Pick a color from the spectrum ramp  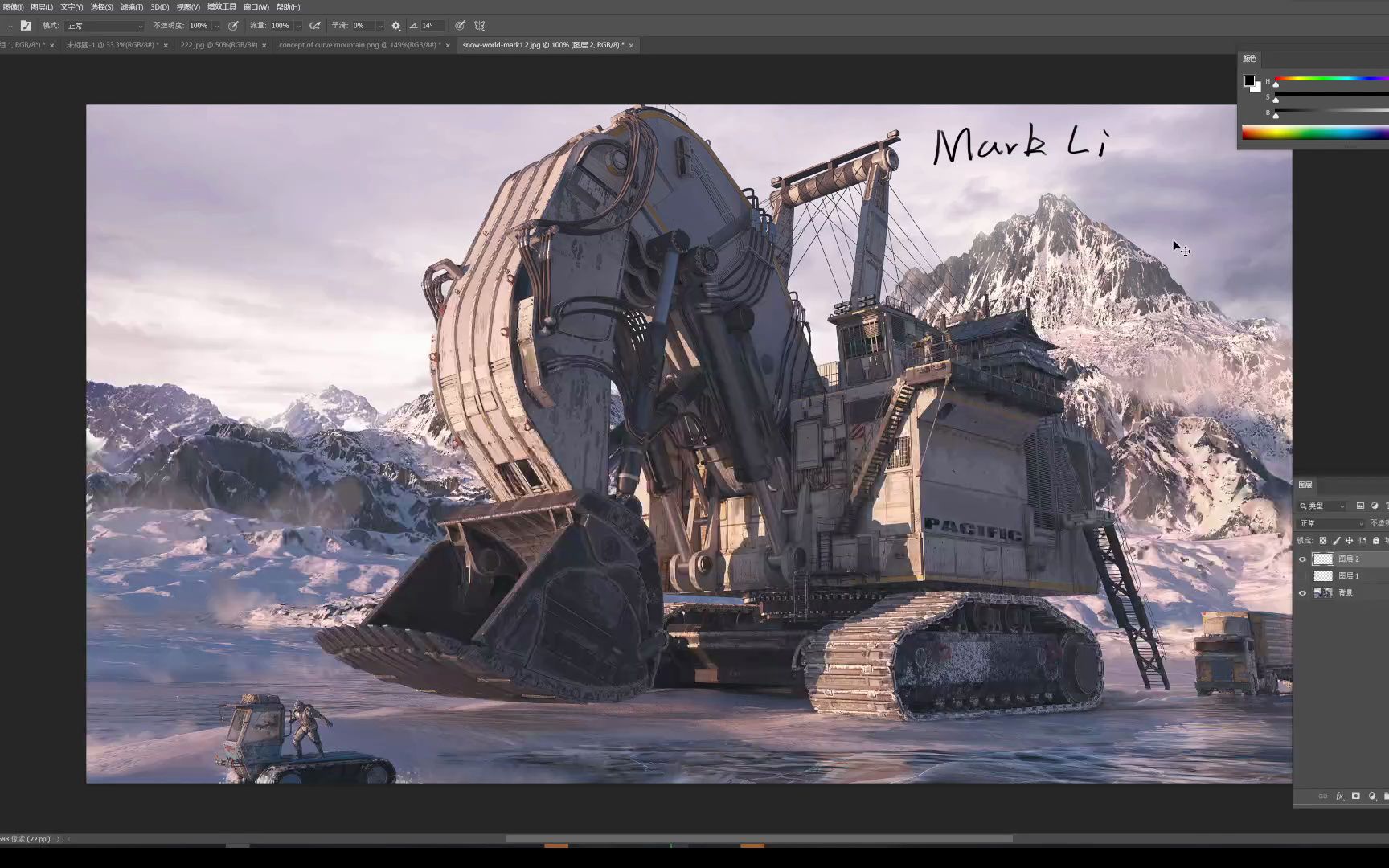click(1315, 133)
